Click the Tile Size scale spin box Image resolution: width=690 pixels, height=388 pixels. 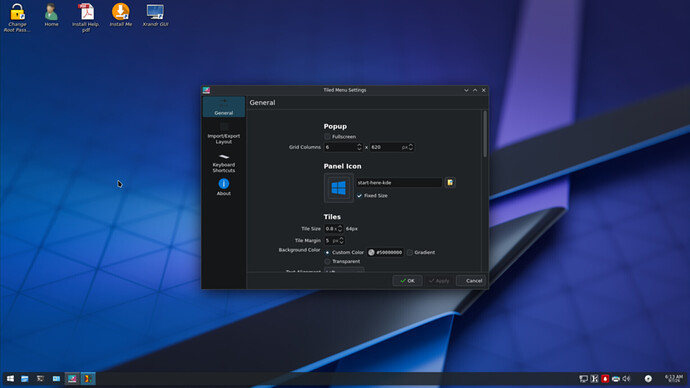[334, 229]
